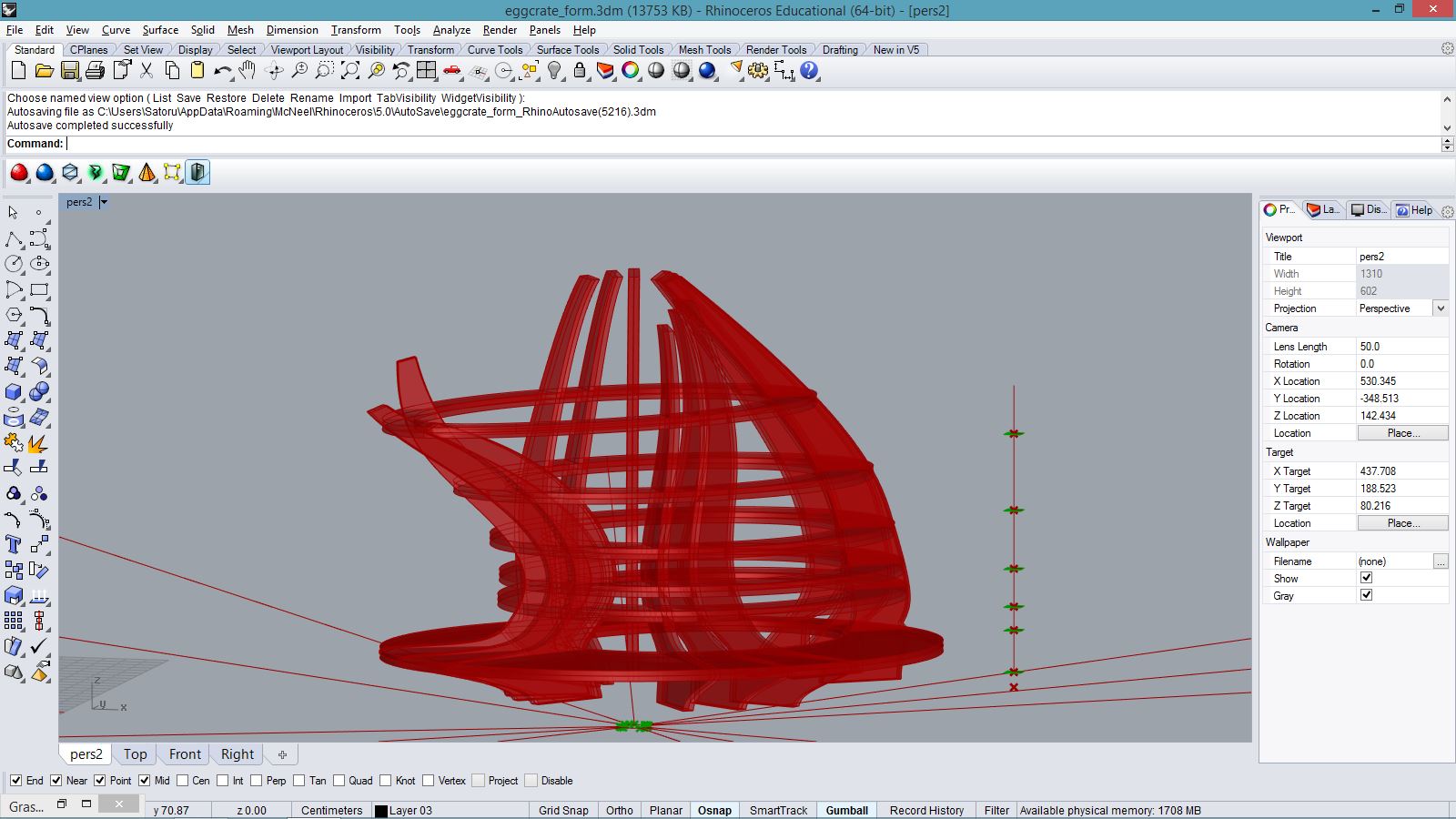Viewport: 1456px width, 819px height.
Task: Click the Layer 03 color swatch
Action: [x=381, y=811]
